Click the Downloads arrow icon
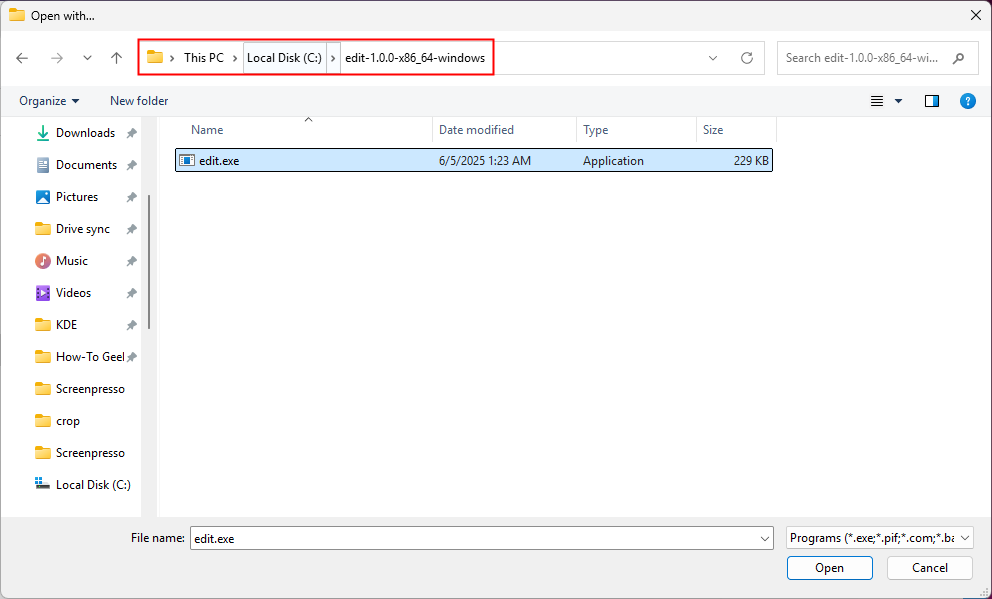The height and width of the screenshot is (599, 992). coord(42,133)
